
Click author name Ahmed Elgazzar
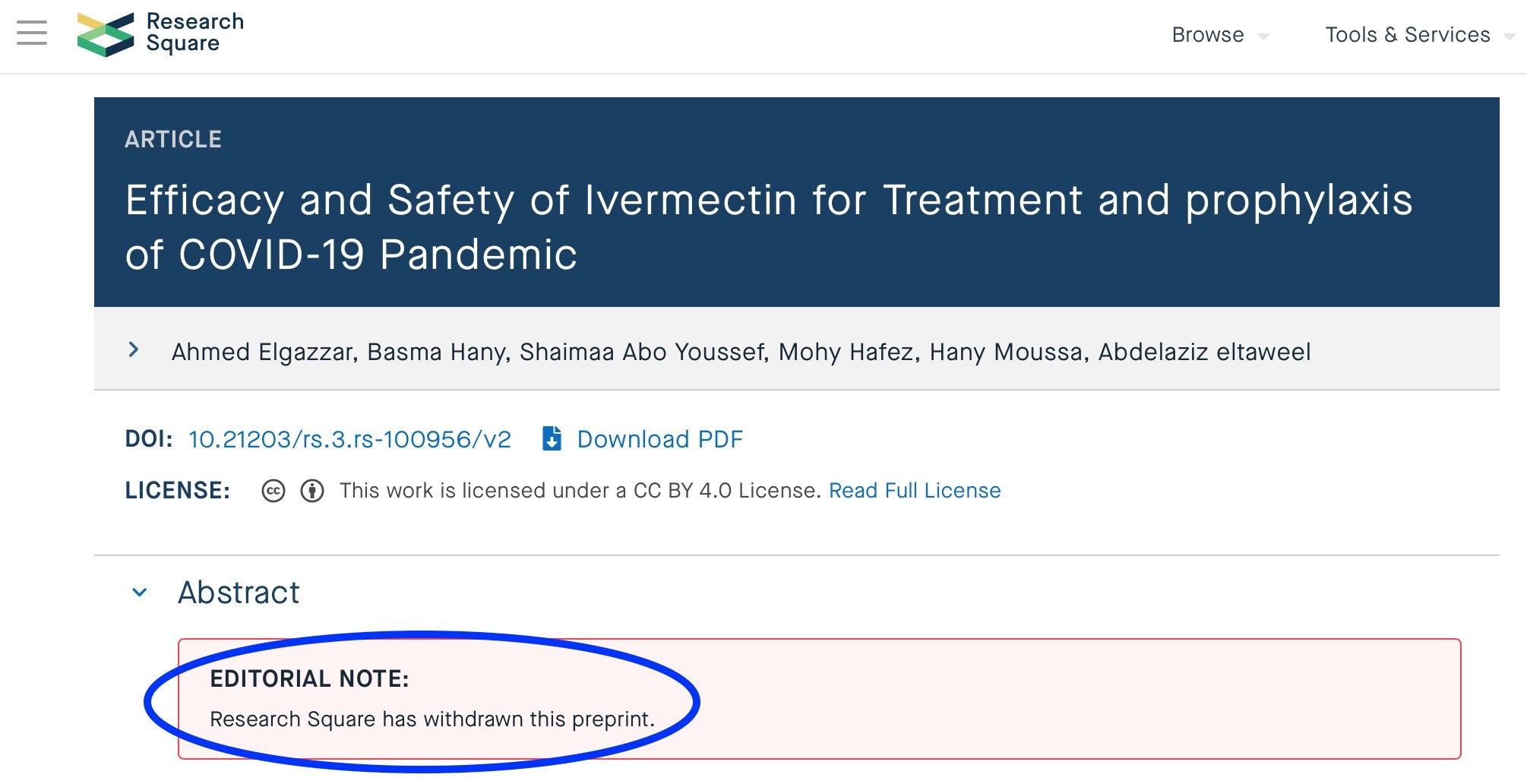263,352
